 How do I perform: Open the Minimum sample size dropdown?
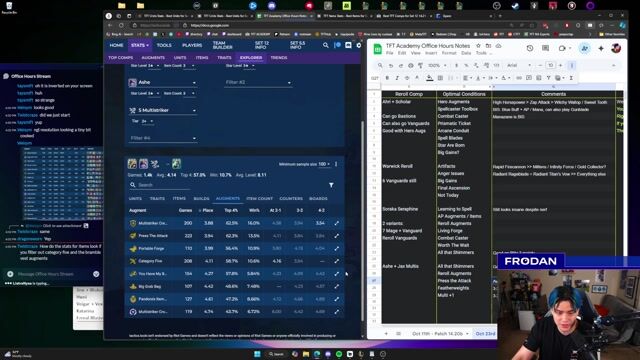(324, 164)
